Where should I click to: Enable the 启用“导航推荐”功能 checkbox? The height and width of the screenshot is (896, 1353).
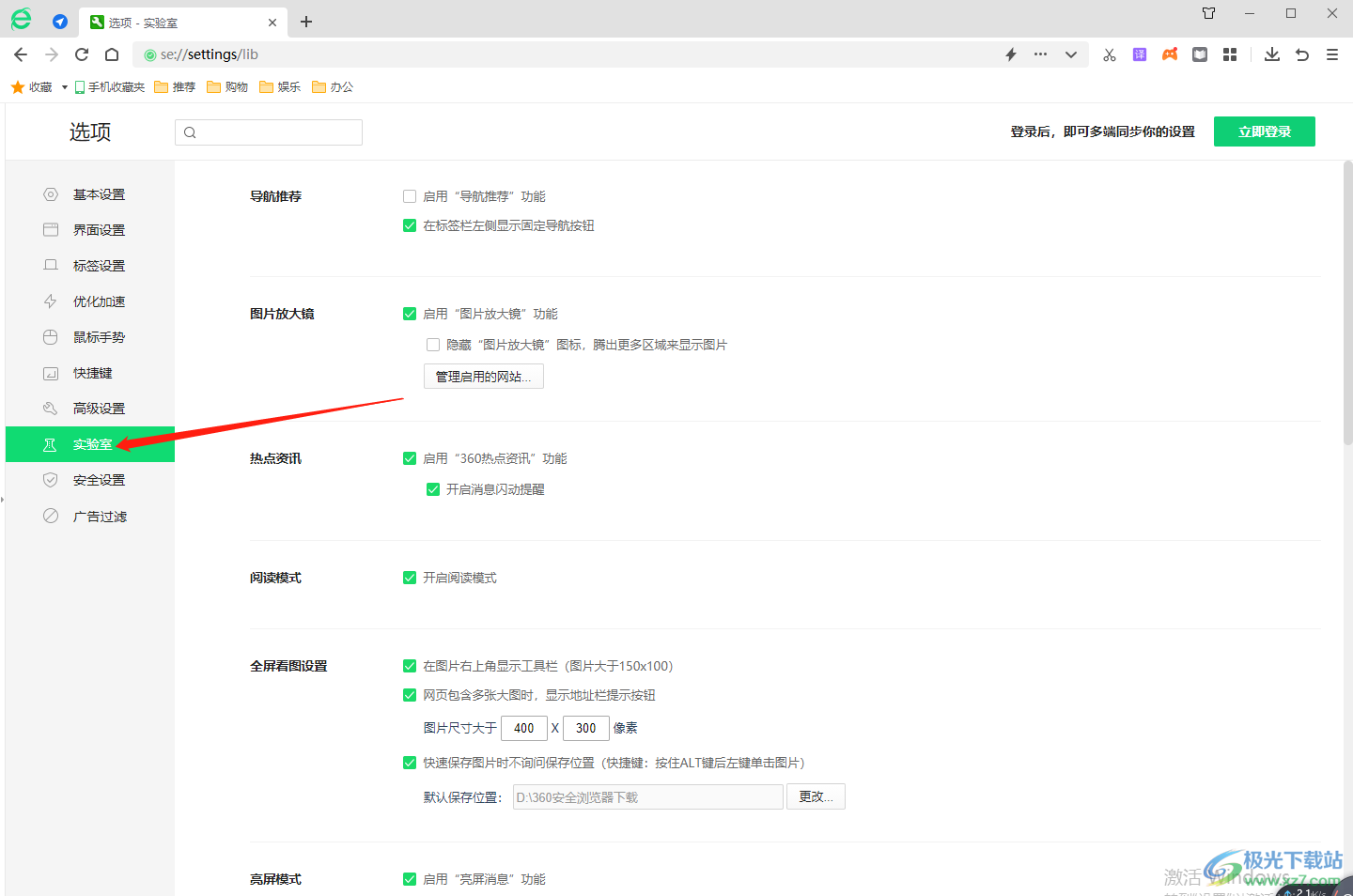(x=410, y=196)
